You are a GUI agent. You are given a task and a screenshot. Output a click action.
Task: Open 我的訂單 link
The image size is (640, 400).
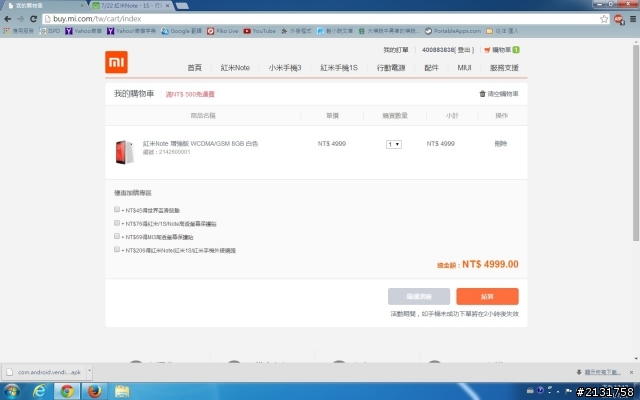click(x=396, y=50)
